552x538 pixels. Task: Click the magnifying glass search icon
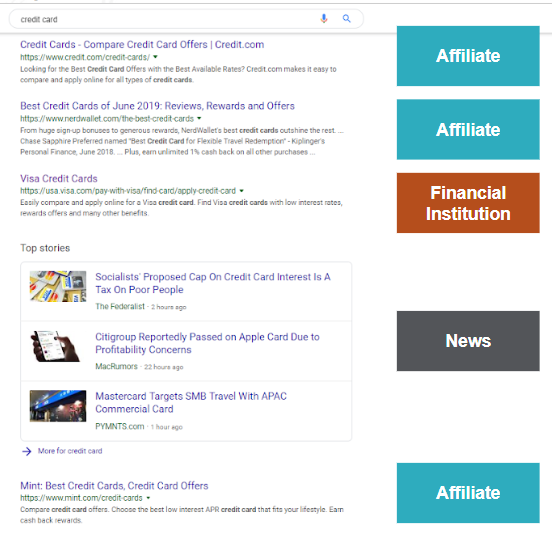pos(346,18)
